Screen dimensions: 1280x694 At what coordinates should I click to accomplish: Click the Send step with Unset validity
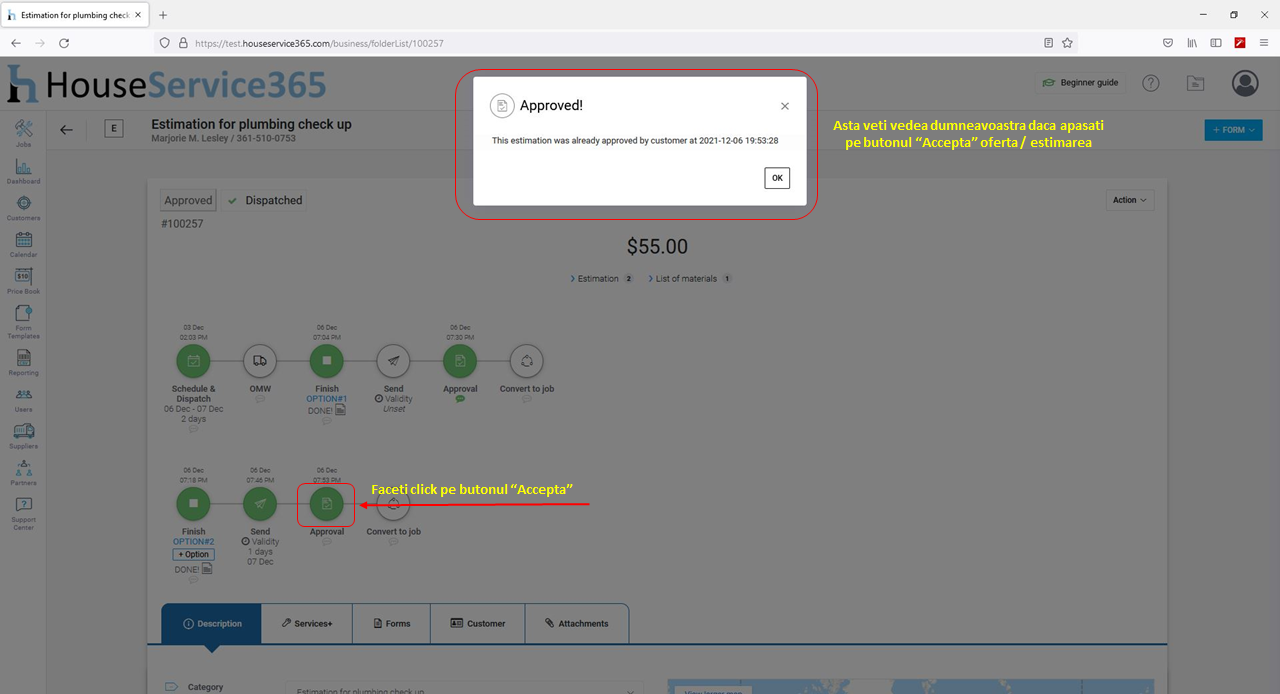[x=394, y=361]
